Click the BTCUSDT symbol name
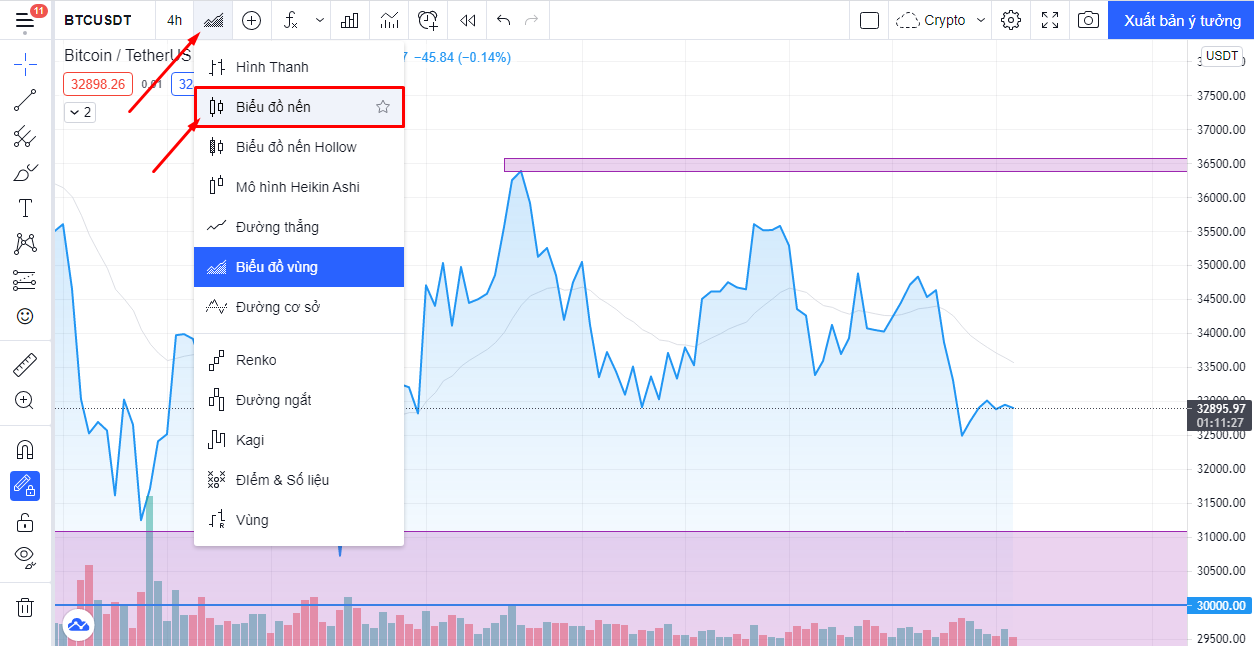The height and width of the screenshot is (646, 1254). click(x=97, y=20)
